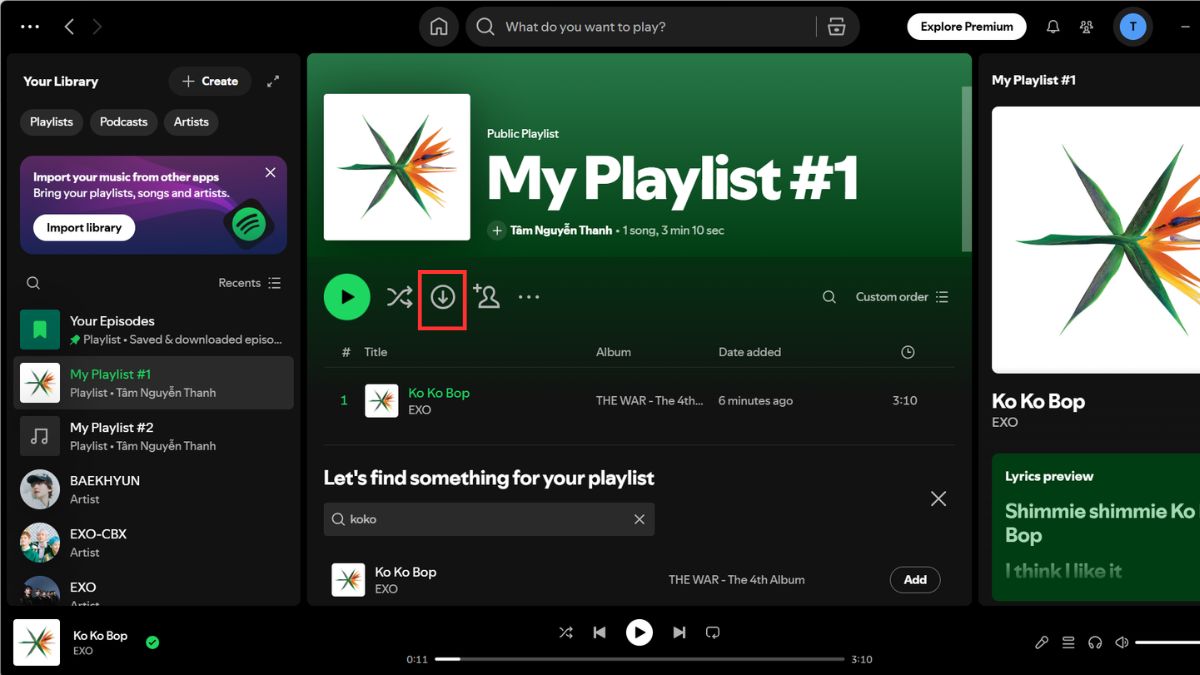Enable shuffle for the playlist
Image resolution: width=1200 pixels, height=675 pixels.
(x=399, y=297)
